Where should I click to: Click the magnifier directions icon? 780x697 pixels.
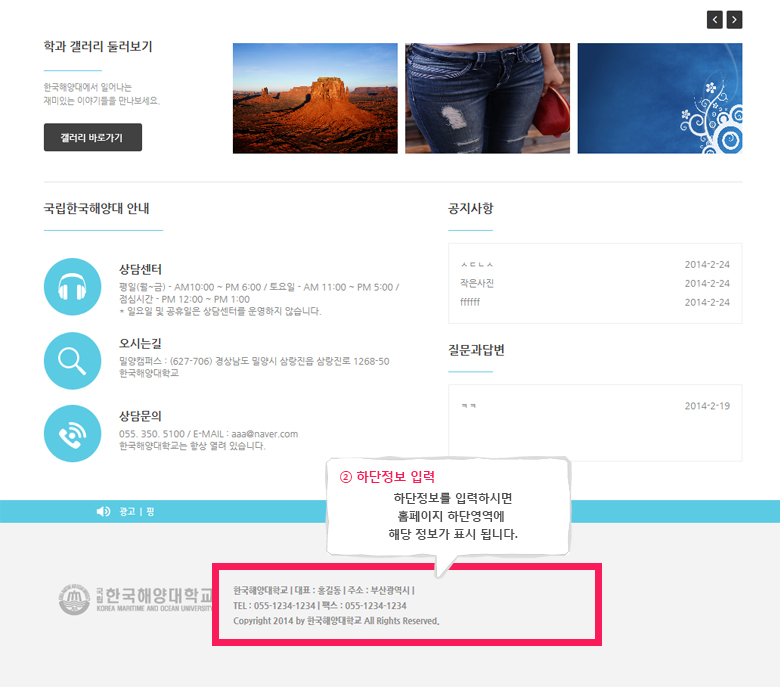tap(73, 361)
